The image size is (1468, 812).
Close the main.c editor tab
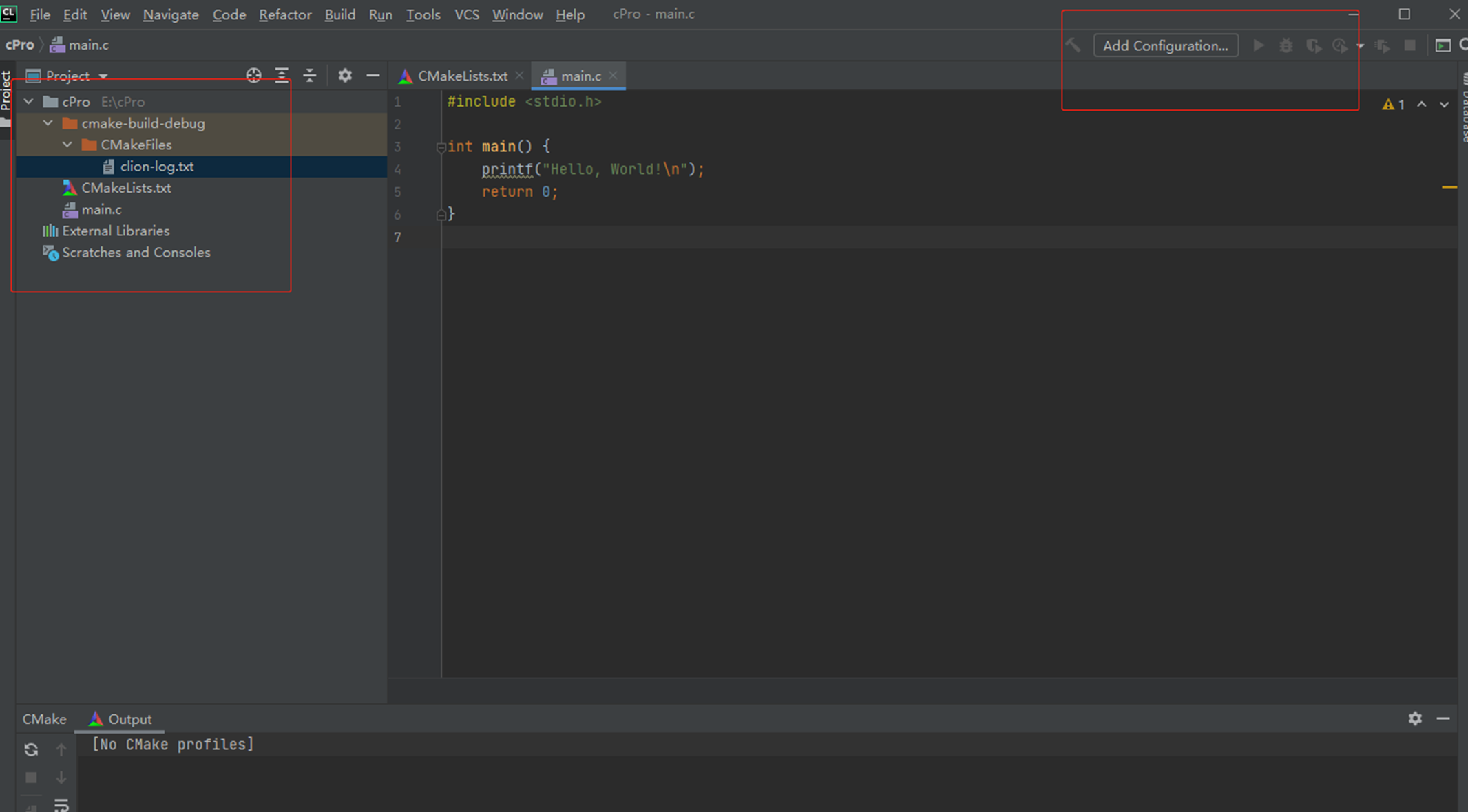tap(613, 76)
